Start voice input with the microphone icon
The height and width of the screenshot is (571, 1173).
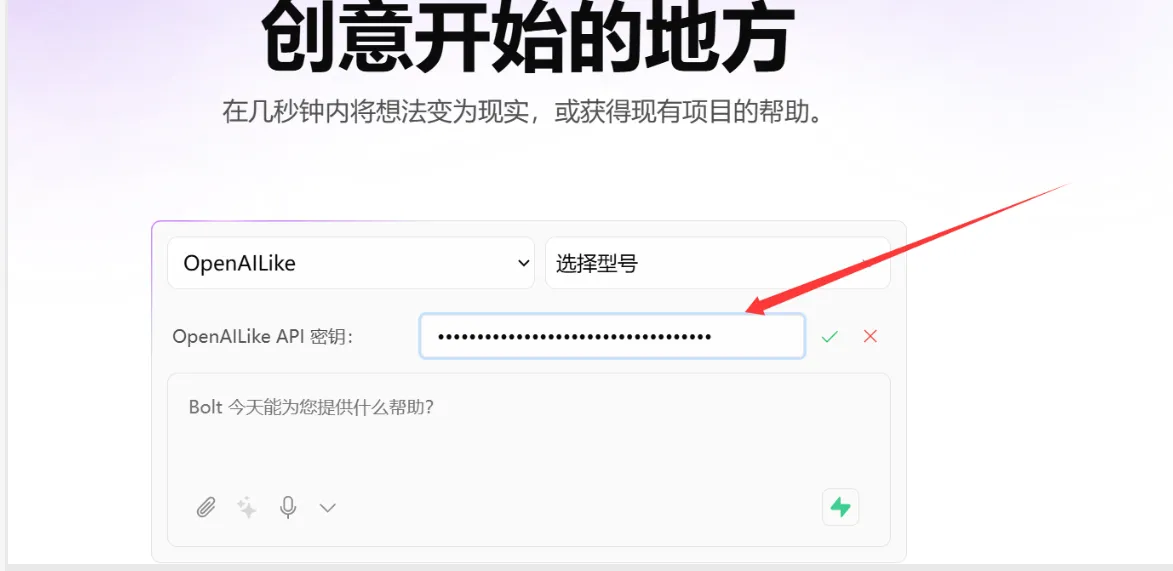click(288, 508)
